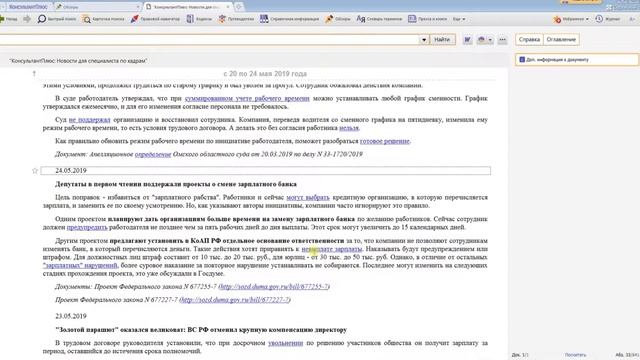This screenshot has width=640, height=360.
Task: Close the Новости для специалиста tab
Action: [x=228, y=7]
